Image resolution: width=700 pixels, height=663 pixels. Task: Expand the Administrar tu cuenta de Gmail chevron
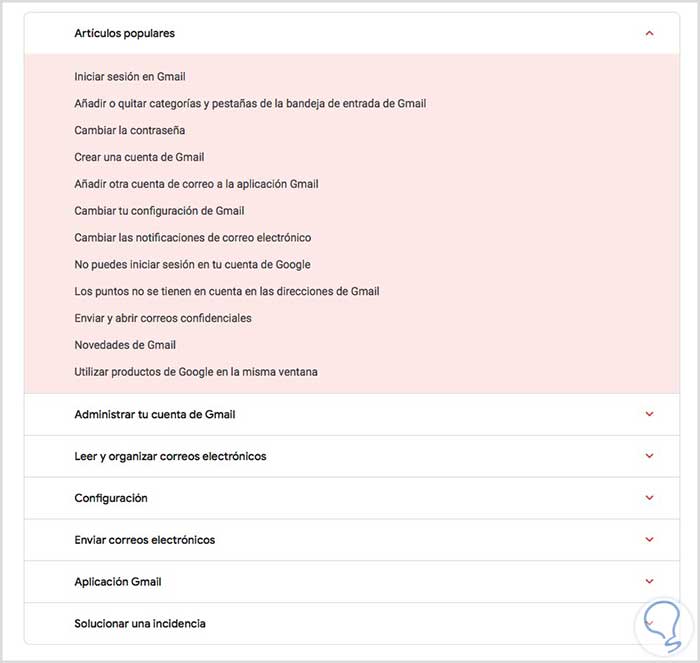pyautogui.click(x=649, y=414)
